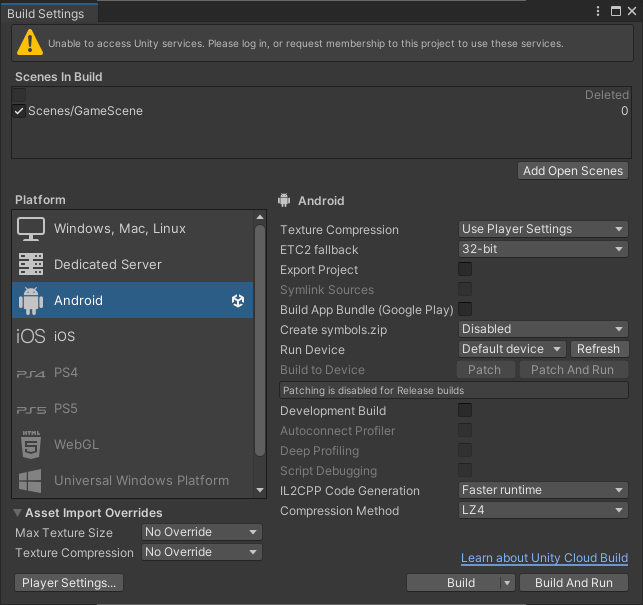Close the Build Settings window
The height and width of the screenshot is (605, 643).
click(x=632, y=11)
